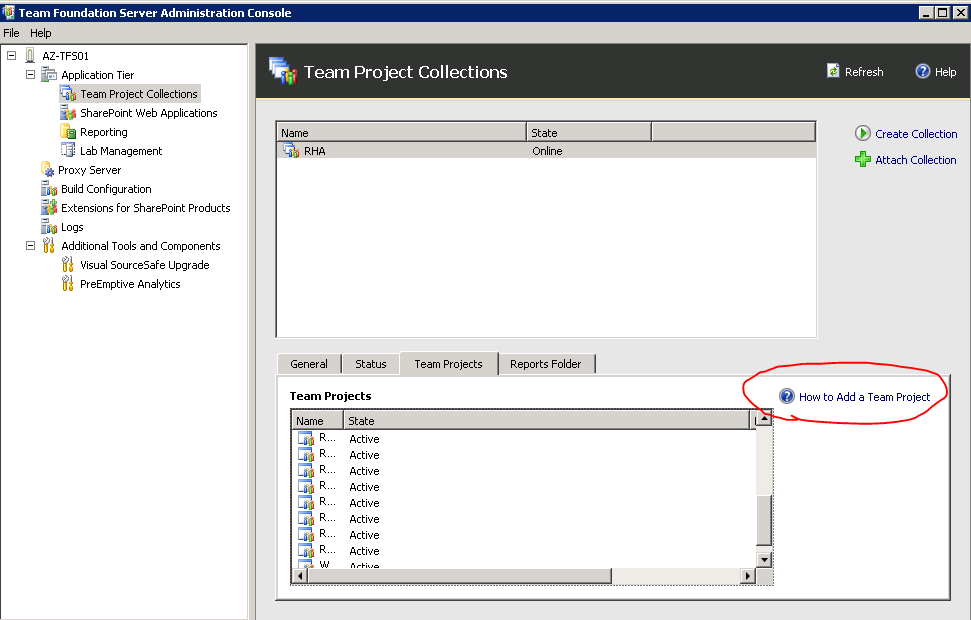Collapse Additional Tools and Components
The height and width of the screenshot is (620, 971).
[x=29, y=245]
